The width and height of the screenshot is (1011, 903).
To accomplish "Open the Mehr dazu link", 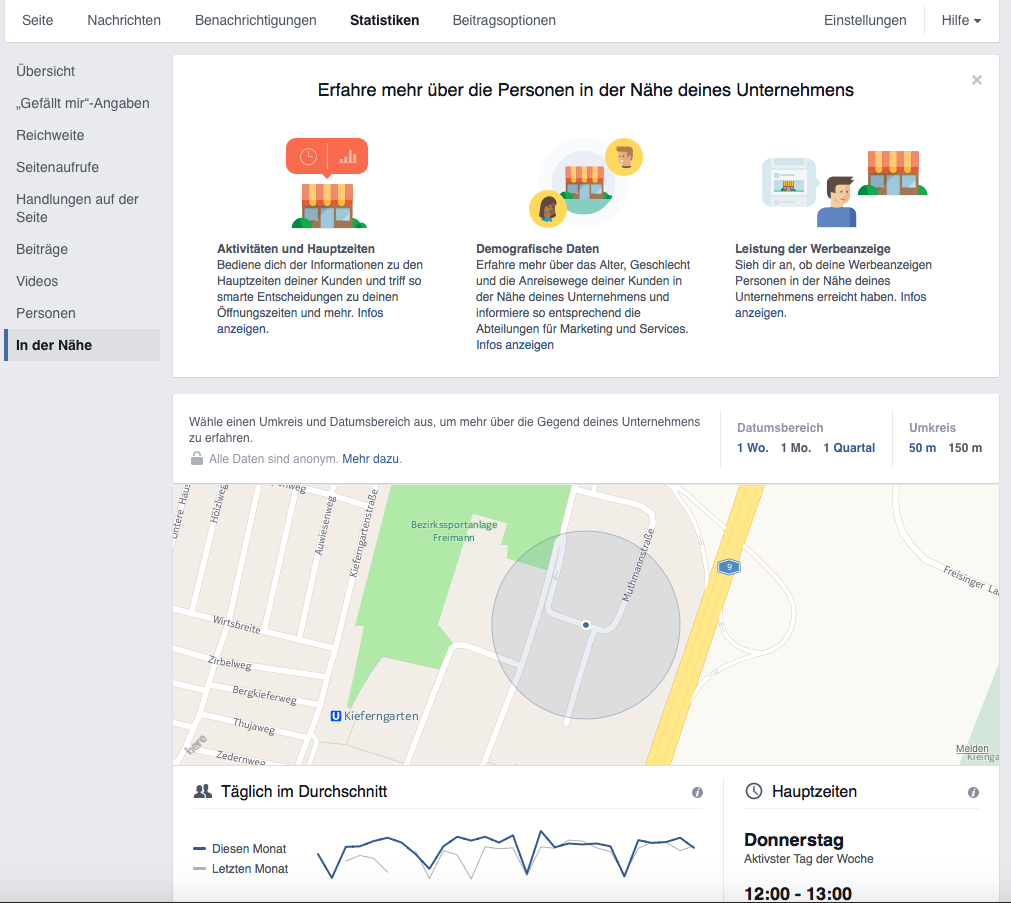I will [371, 459].
